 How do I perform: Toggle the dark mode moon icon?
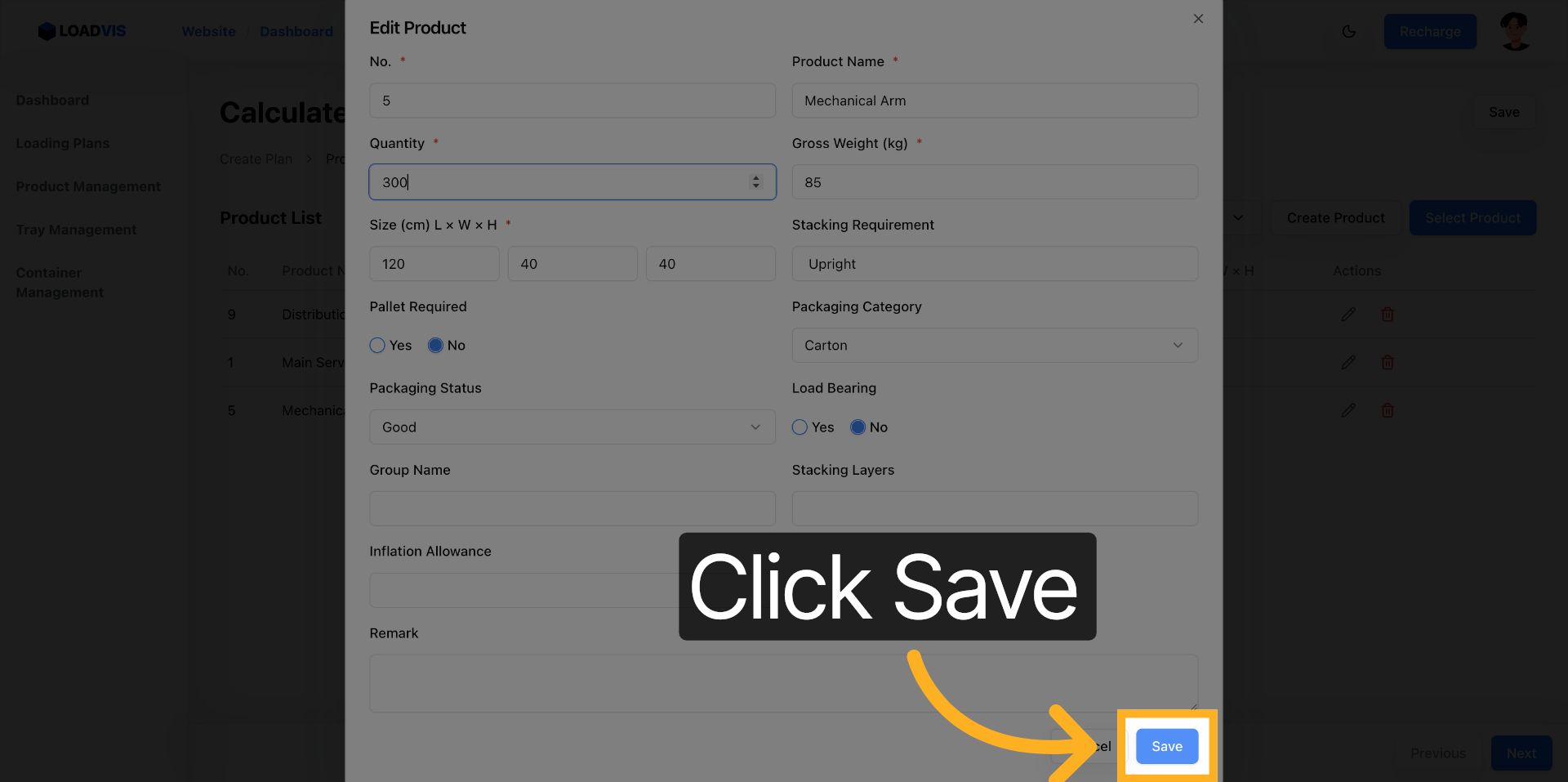pos(1348,31)
